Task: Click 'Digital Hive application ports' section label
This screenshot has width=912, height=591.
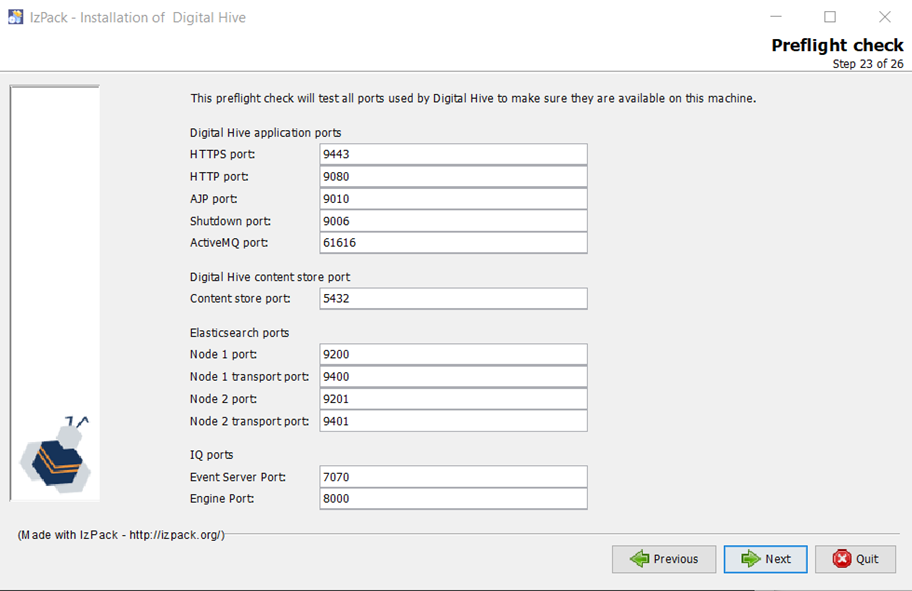Action: (265, 133)
